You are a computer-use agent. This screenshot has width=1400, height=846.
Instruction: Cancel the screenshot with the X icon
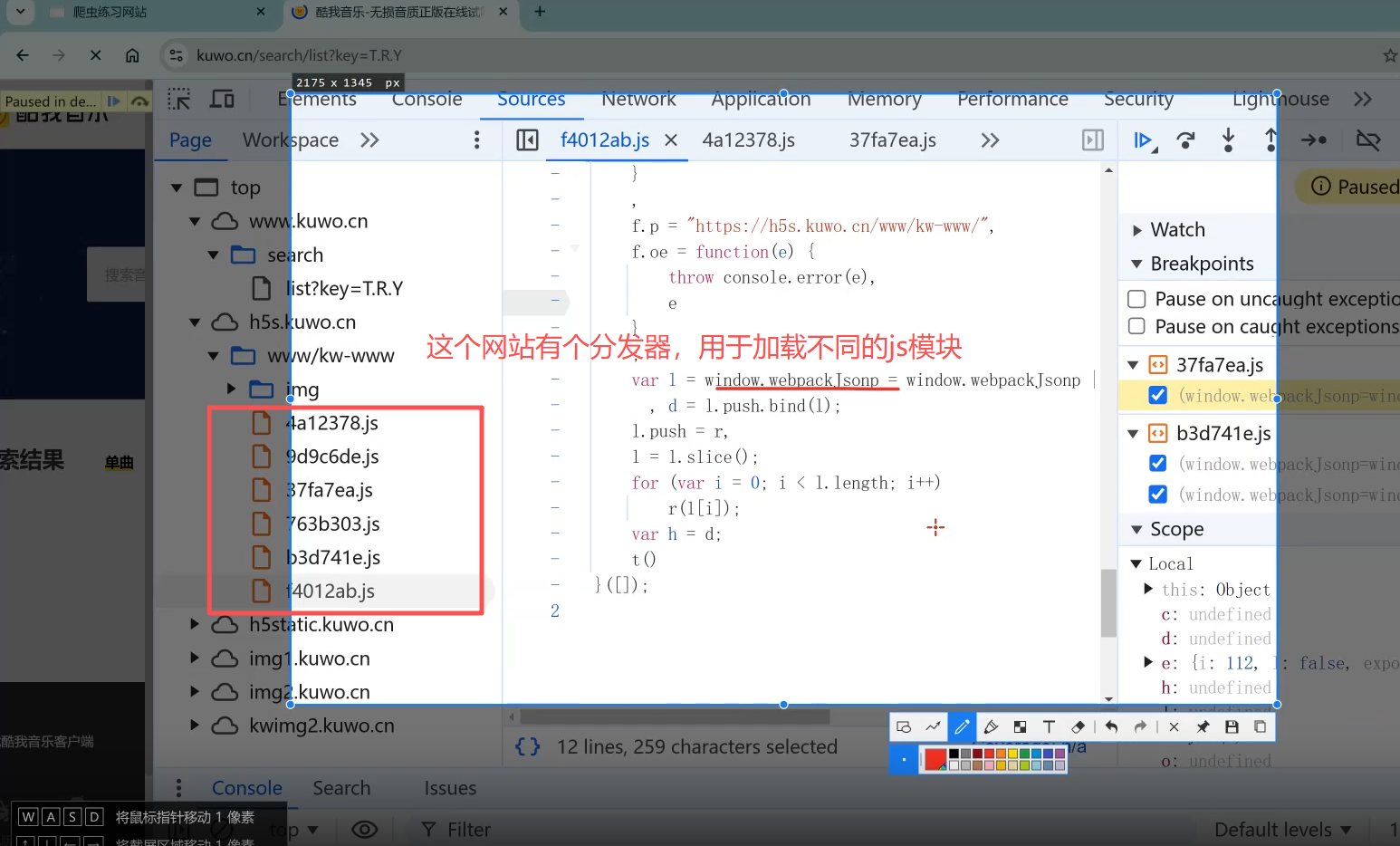[1174, 726]
